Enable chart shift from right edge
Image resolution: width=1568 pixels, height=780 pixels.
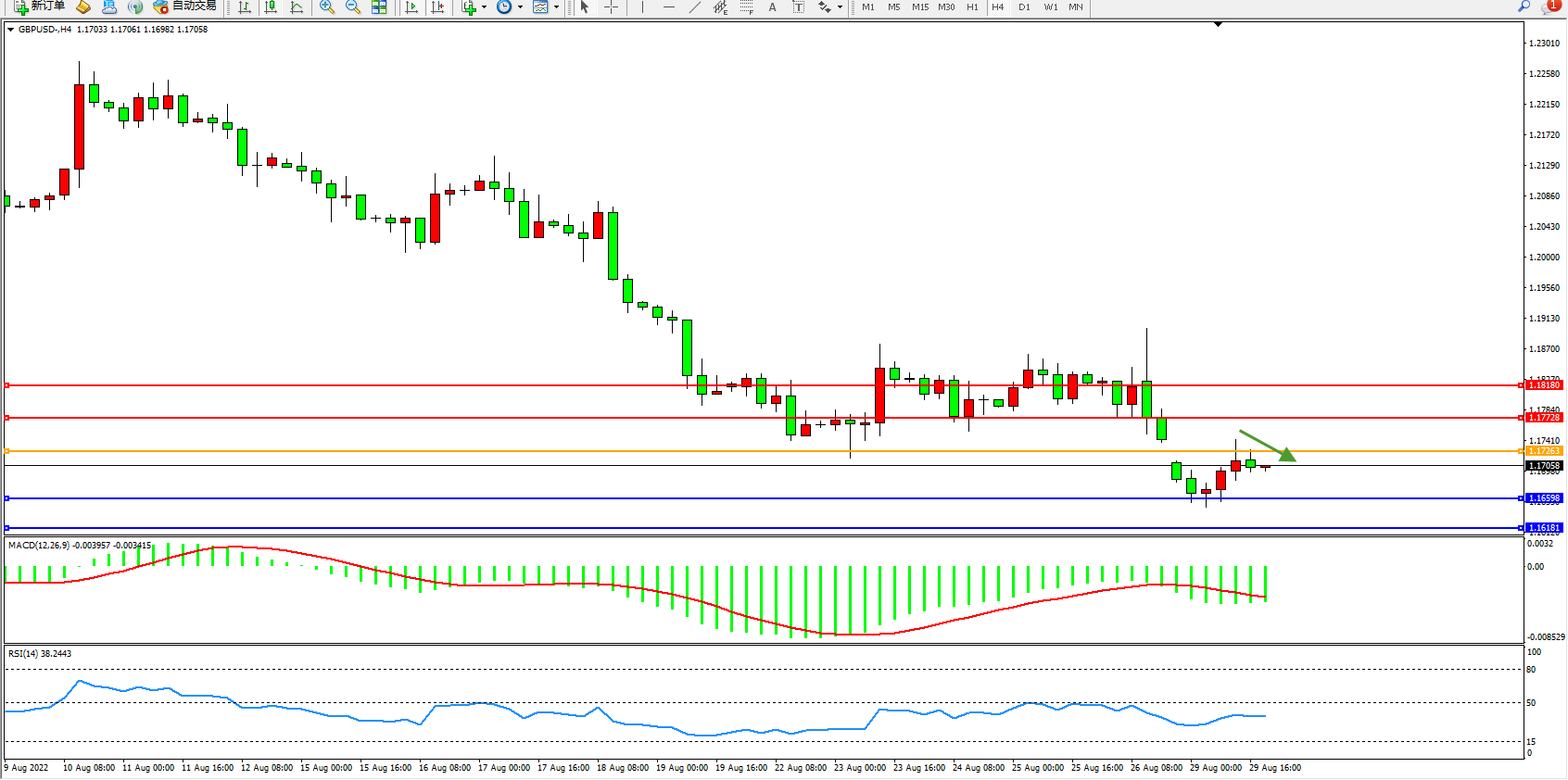(x=438, y=7)
